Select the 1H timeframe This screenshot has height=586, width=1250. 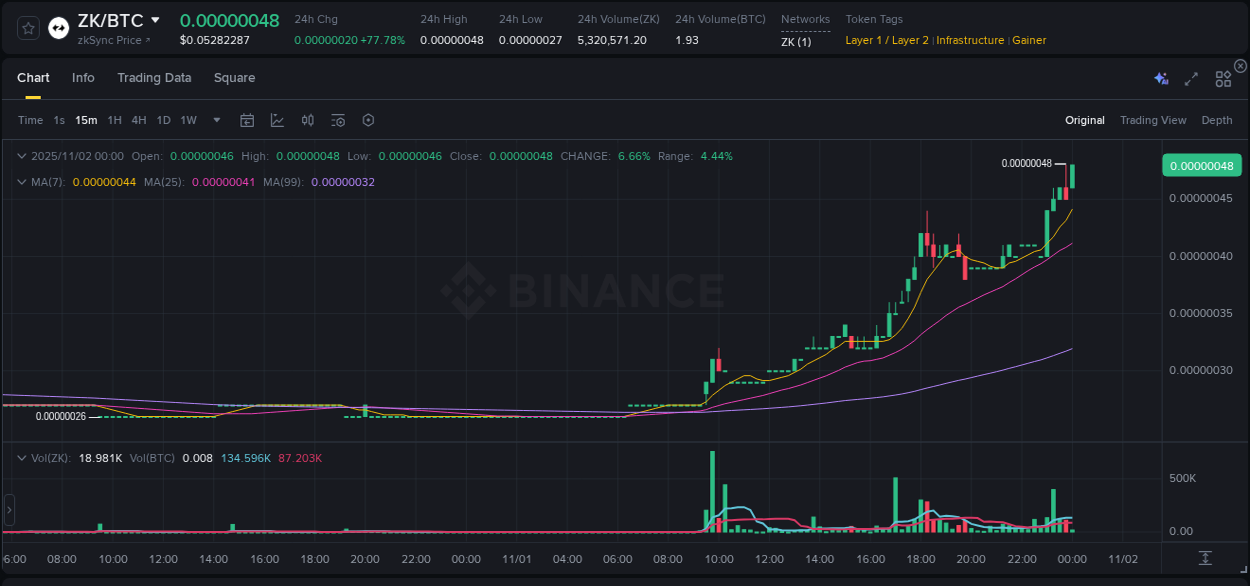[114, 120]
